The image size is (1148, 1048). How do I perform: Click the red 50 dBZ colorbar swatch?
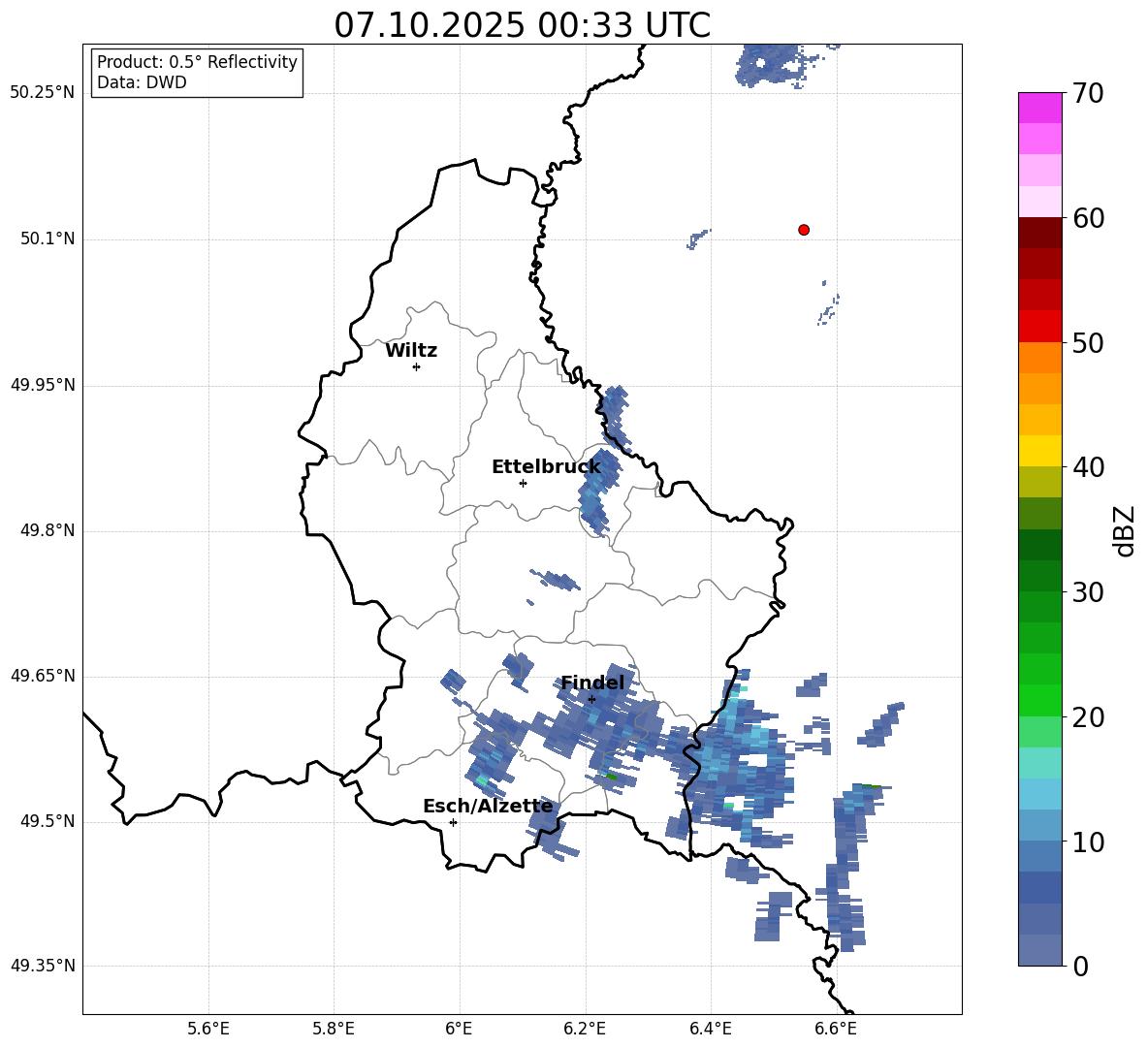pyautogui.click(x=1040, y=327)
